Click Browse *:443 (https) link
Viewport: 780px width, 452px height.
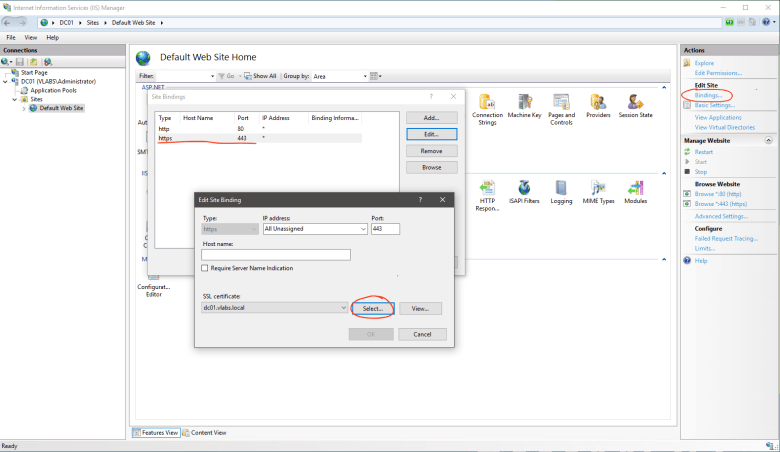[x=721, y=204]
